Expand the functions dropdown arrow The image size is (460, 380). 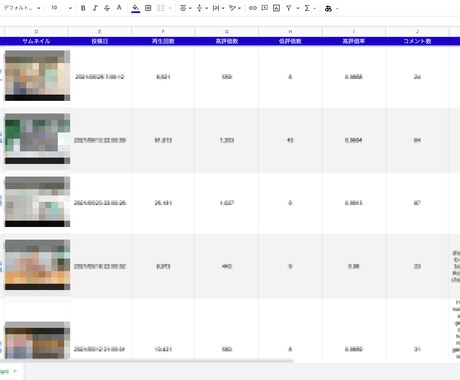click(x=314, y=8)
